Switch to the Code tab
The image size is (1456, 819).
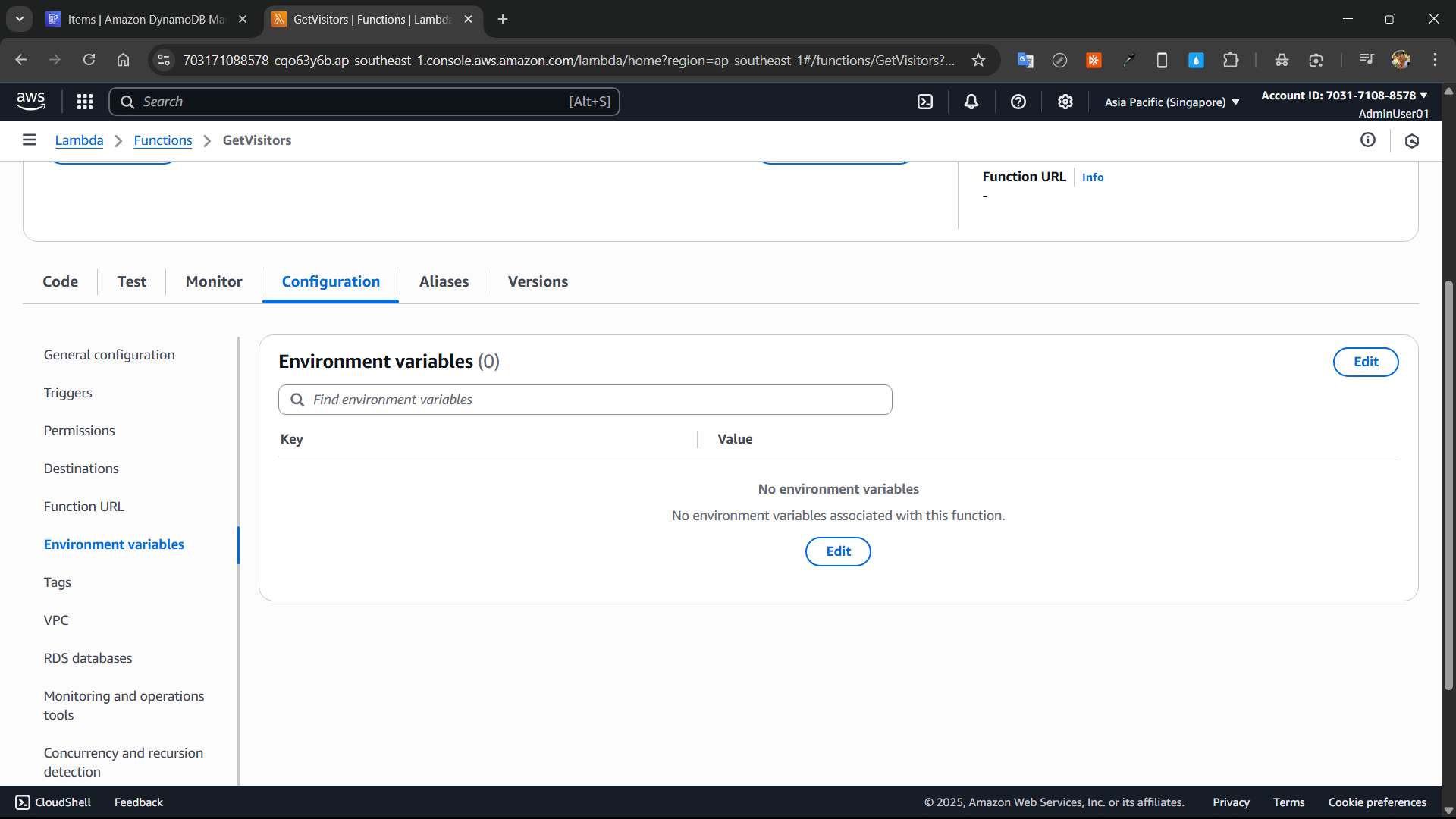click(60, 281)
